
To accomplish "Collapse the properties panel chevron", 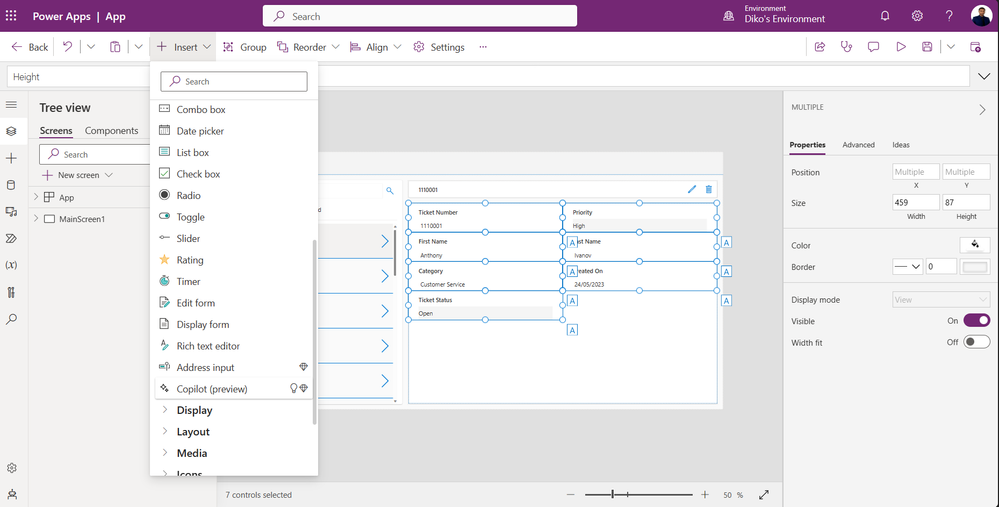I will 982,110.
